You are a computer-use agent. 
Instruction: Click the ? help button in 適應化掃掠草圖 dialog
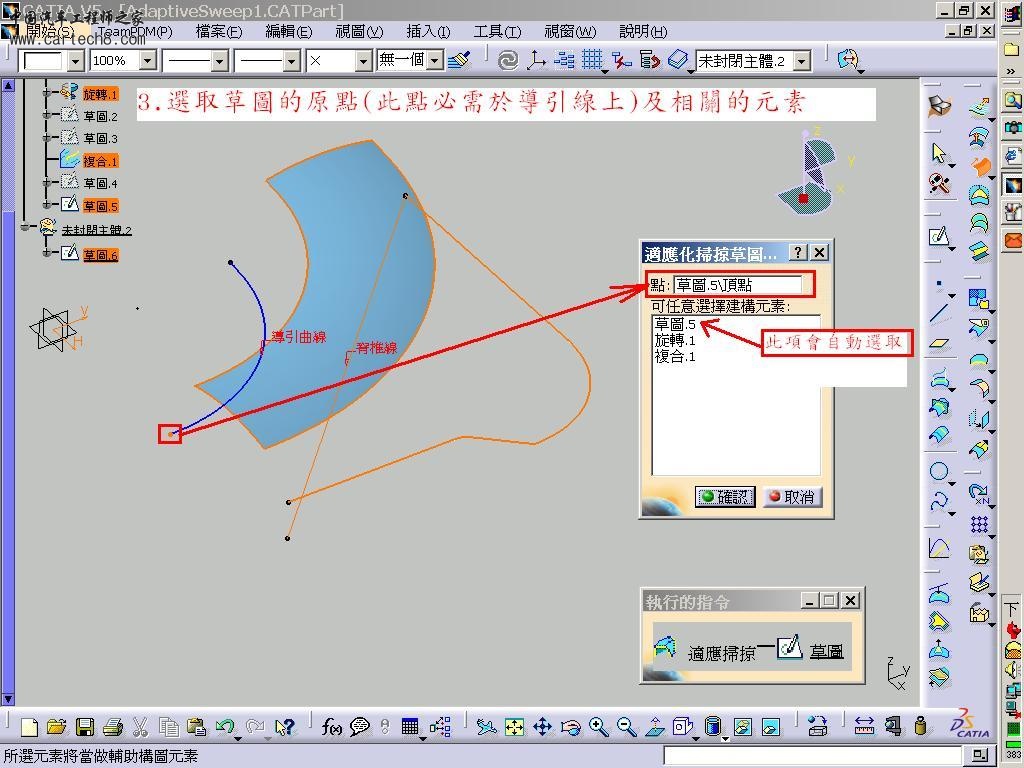(798, 252)
